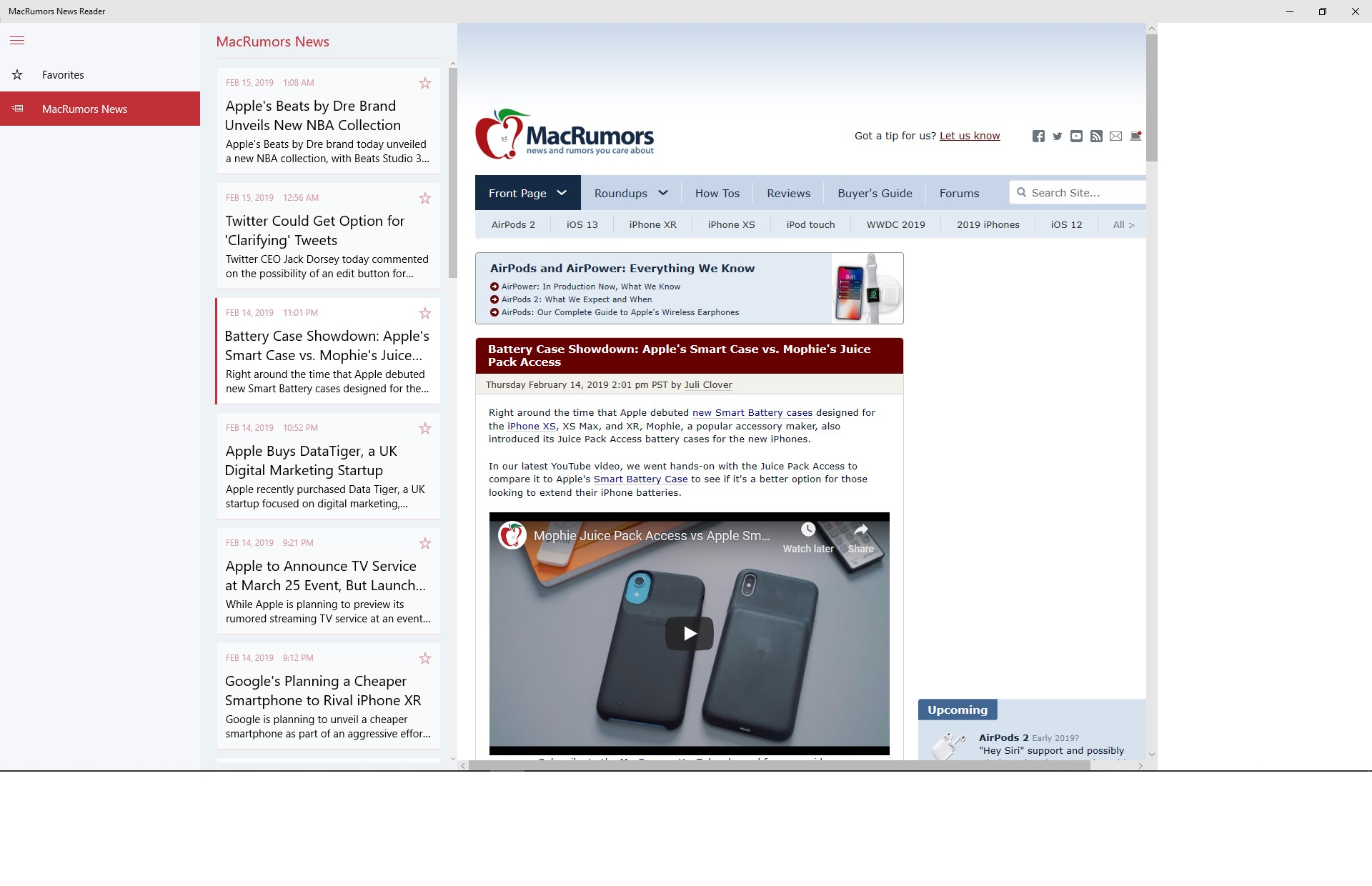Select the AirPods 2 topic link
Viewport: 1372px width, 886px height.
513,224
